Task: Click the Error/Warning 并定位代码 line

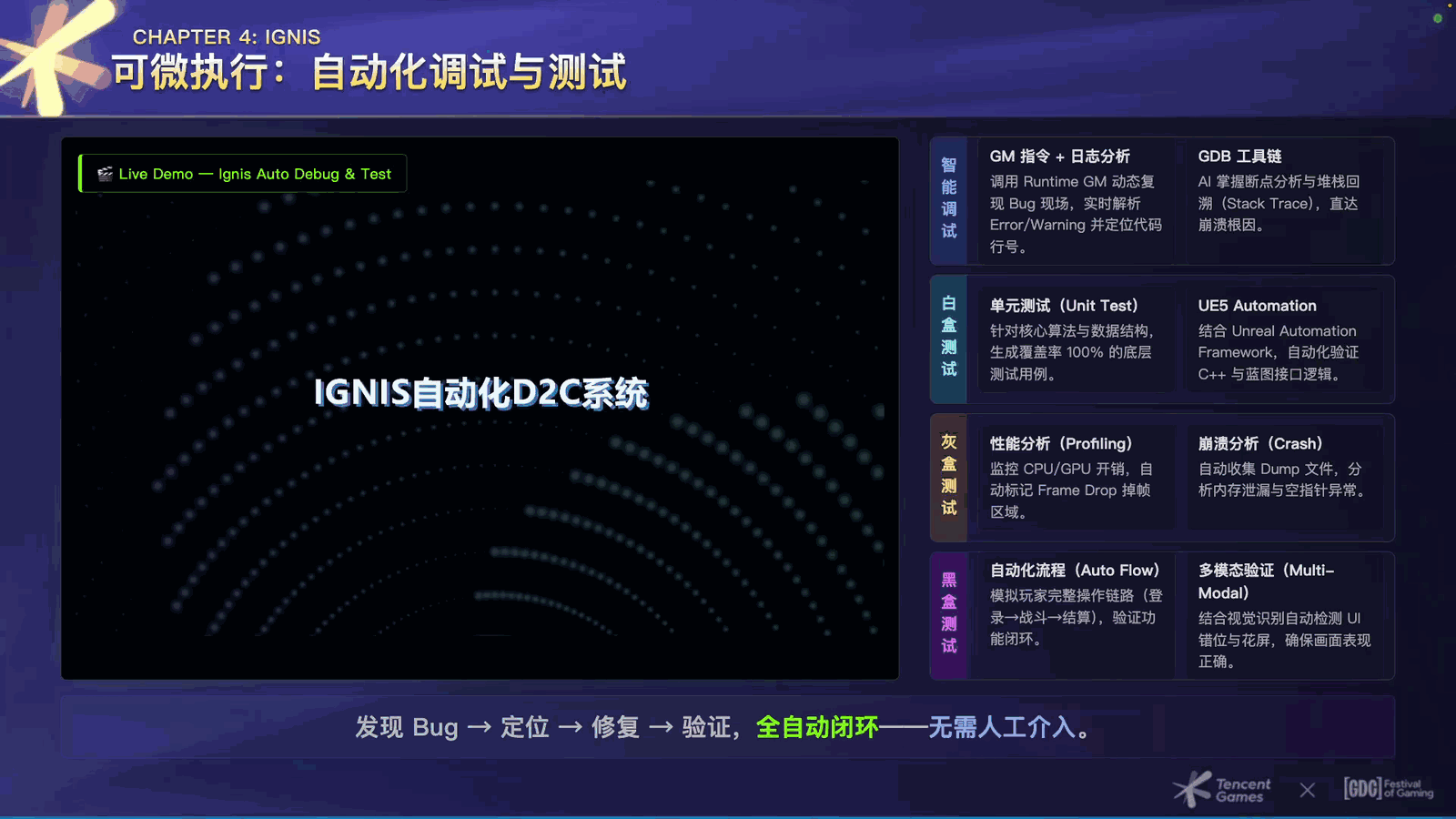Action: (x=1076, y=225)
